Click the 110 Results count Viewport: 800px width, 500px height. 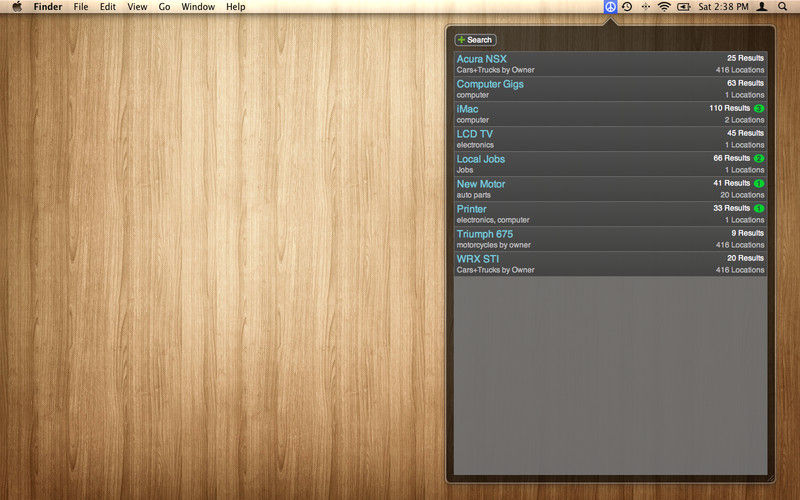(x=730, y=108)
